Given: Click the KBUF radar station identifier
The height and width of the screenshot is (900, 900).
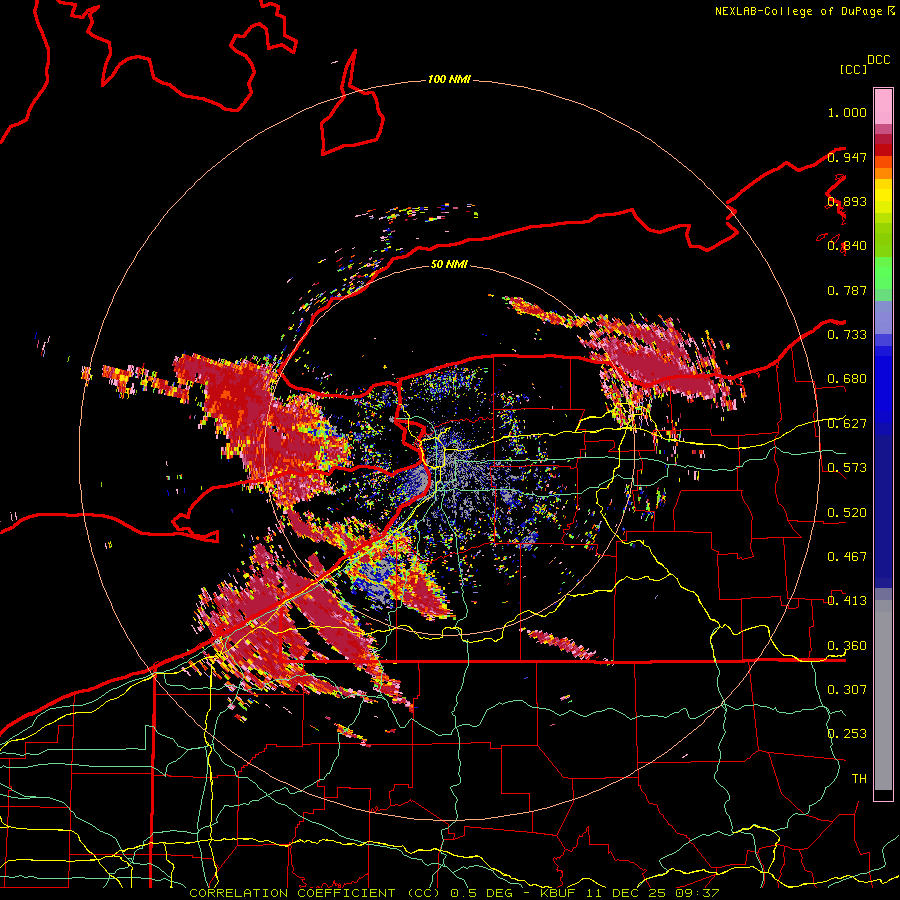Looking at the screenshot, I should (558, 893).
